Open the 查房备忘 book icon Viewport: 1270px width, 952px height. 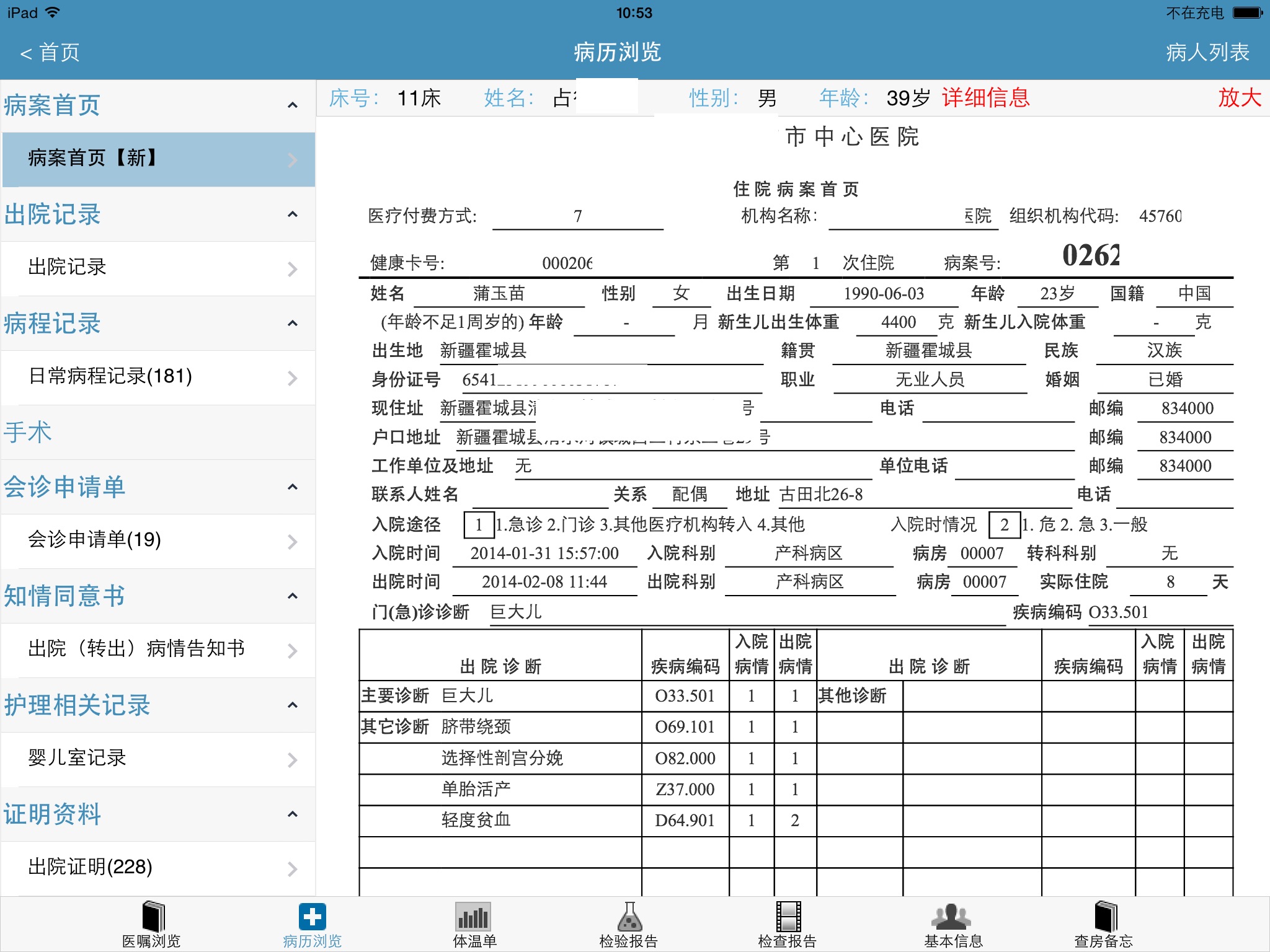click(1105, 916)
